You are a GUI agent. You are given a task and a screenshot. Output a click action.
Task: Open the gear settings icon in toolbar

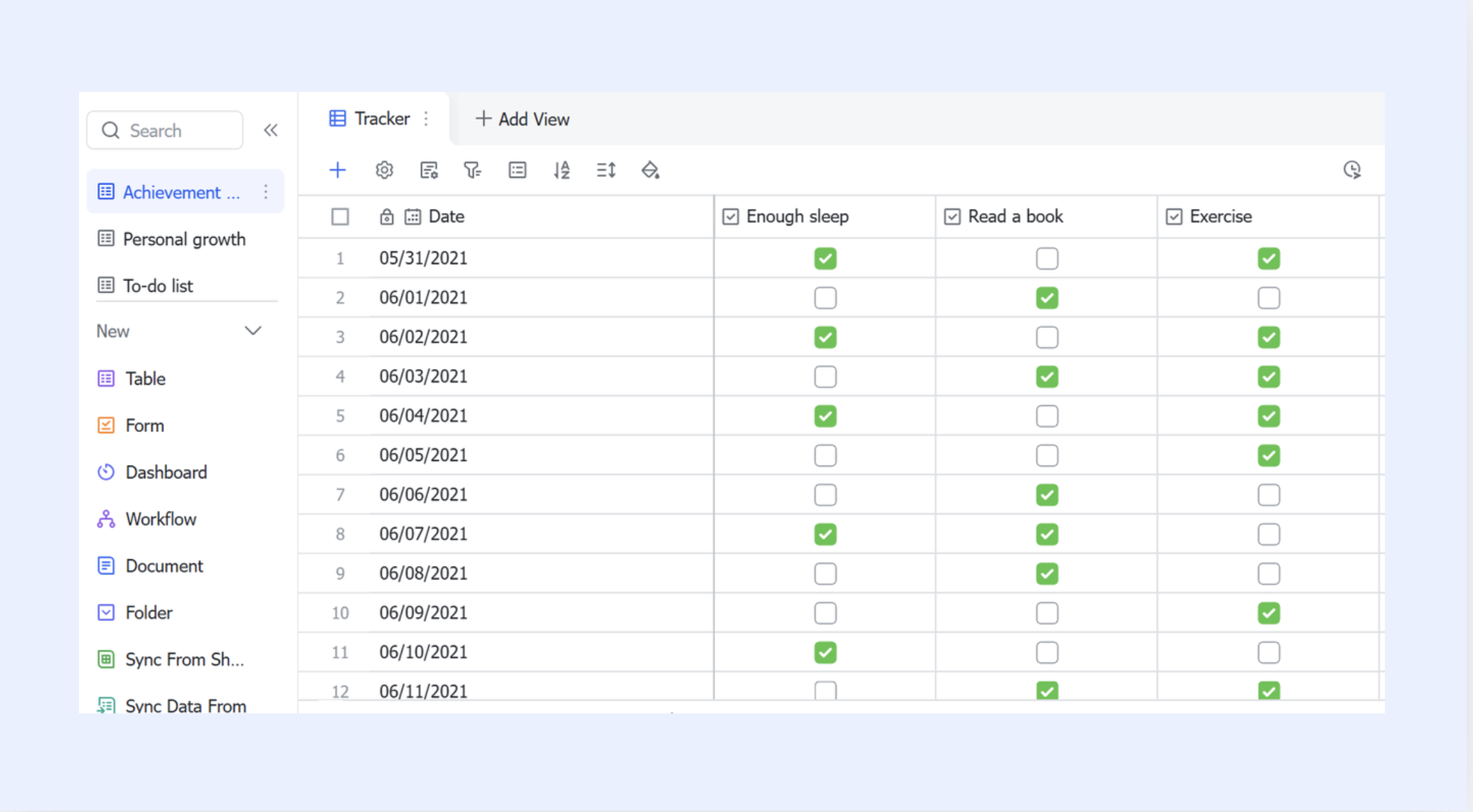pyautogui.click(x=384, y=170)
